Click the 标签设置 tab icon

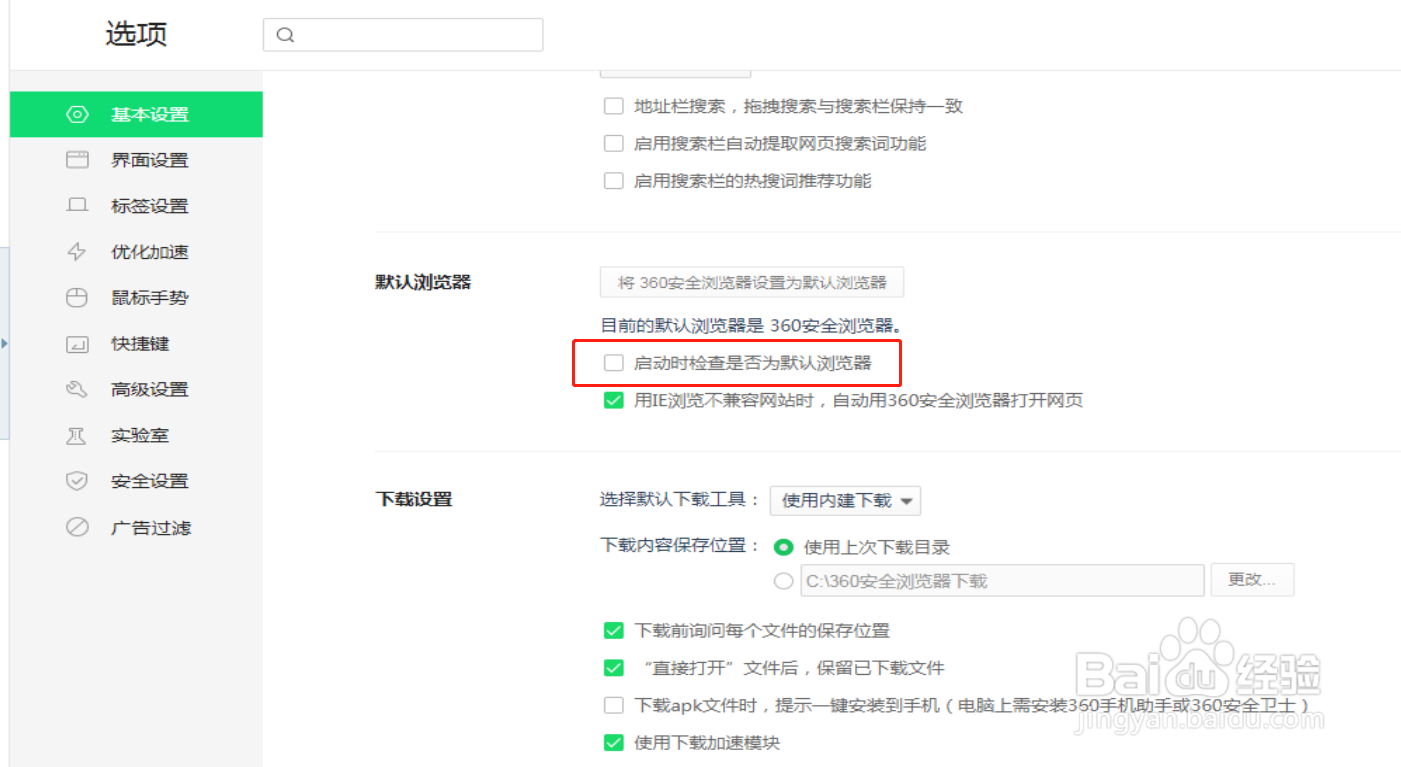click(x=77, y=206)
